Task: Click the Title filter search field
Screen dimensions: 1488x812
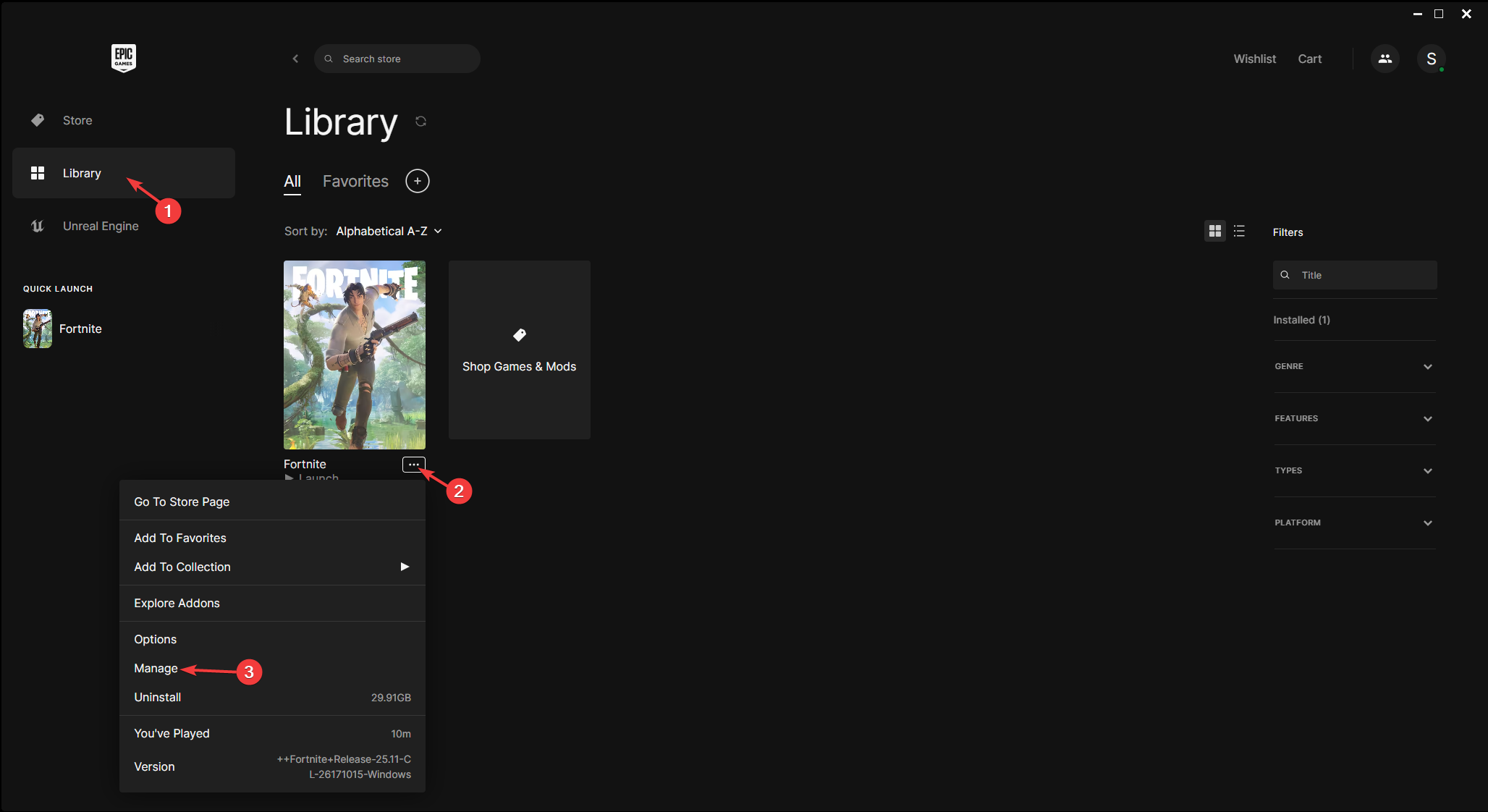Action: point(1355,275)
